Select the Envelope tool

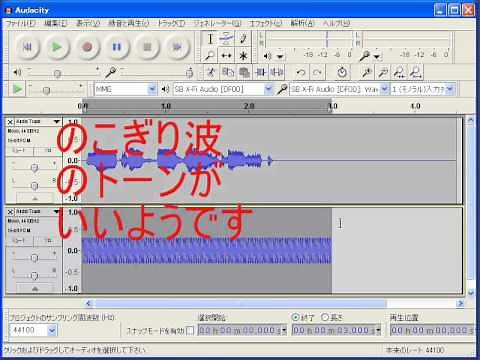[x=226, y=39]
